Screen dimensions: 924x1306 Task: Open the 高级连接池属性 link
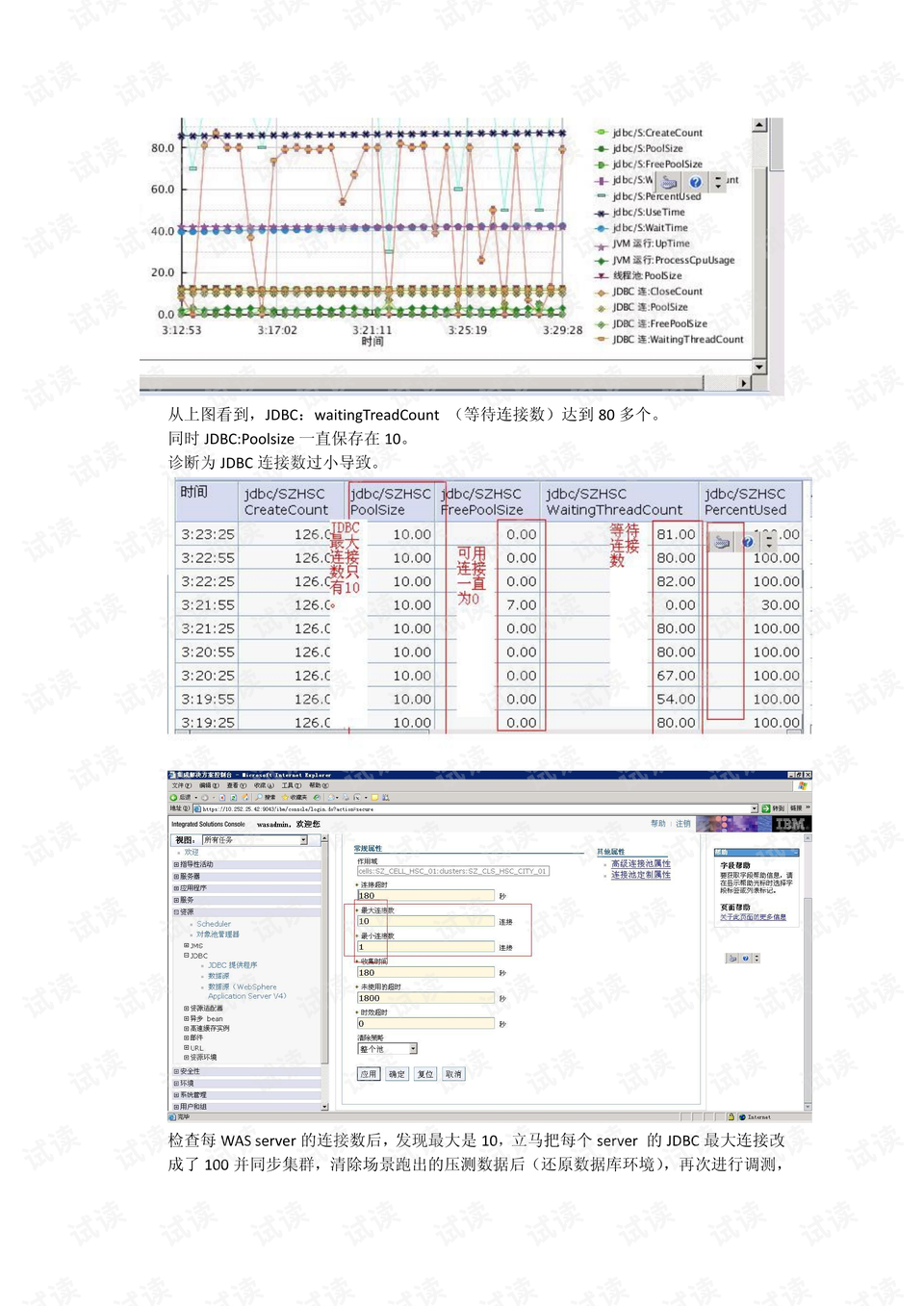[x=641, y=864]
